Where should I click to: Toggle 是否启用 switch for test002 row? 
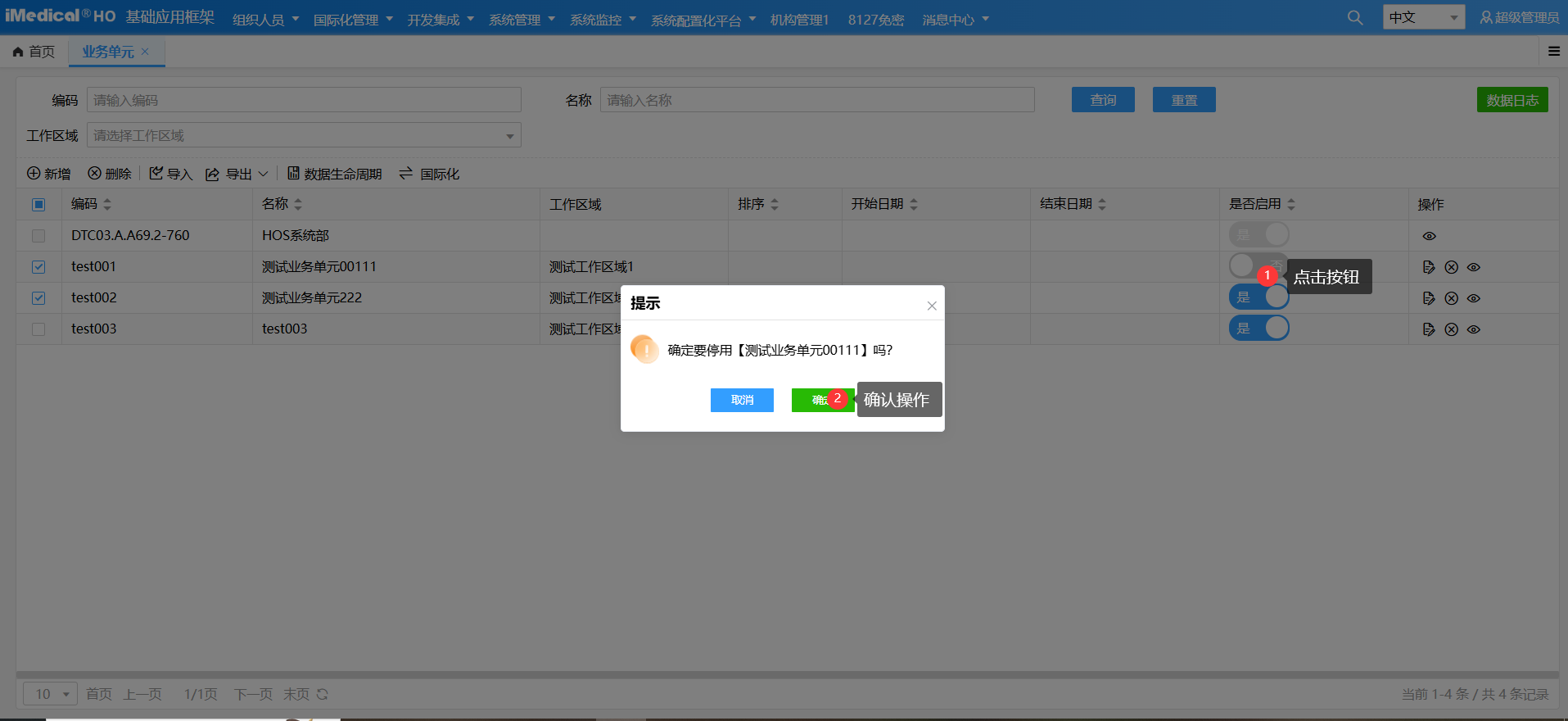click(1258, 297)
